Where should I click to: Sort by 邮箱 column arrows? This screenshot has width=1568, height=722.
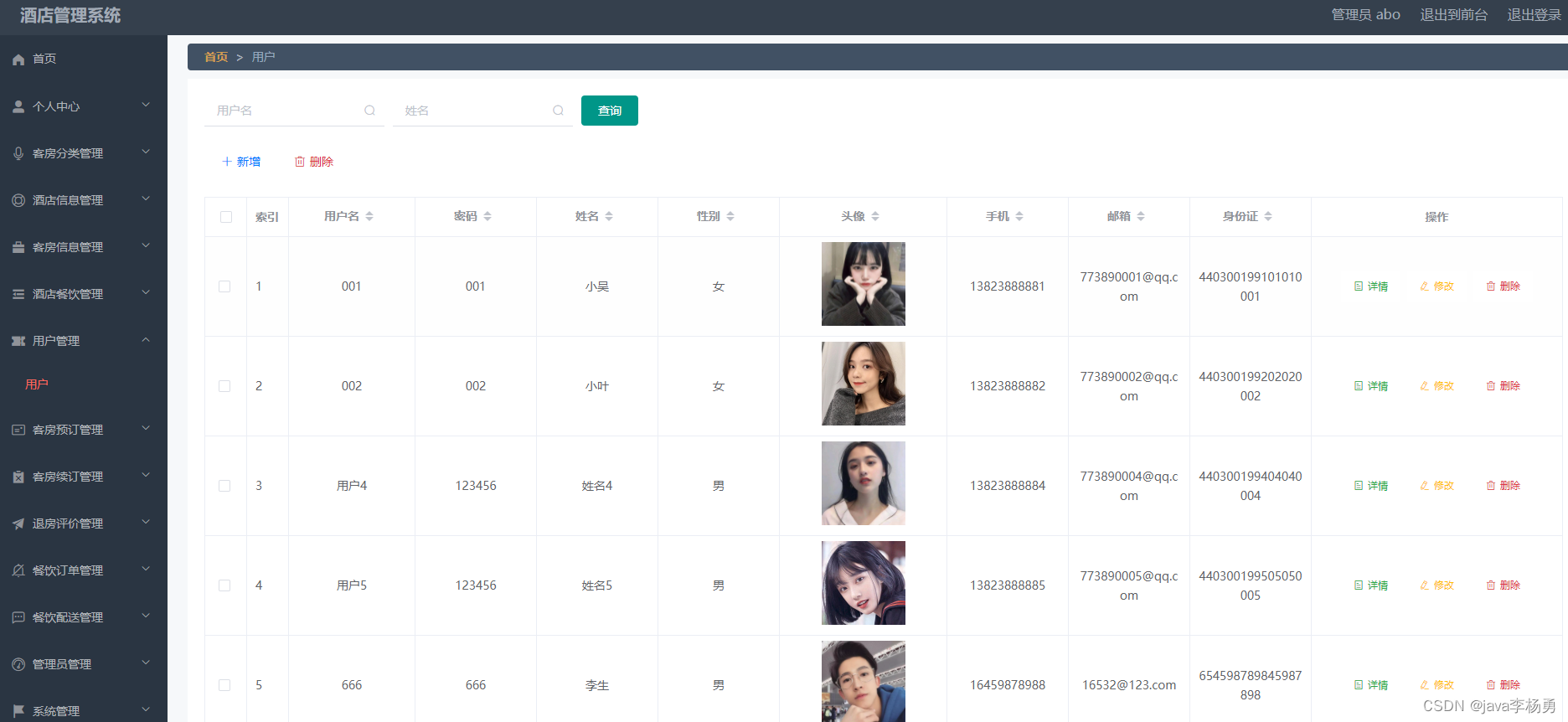click(x=1141, y=216)
